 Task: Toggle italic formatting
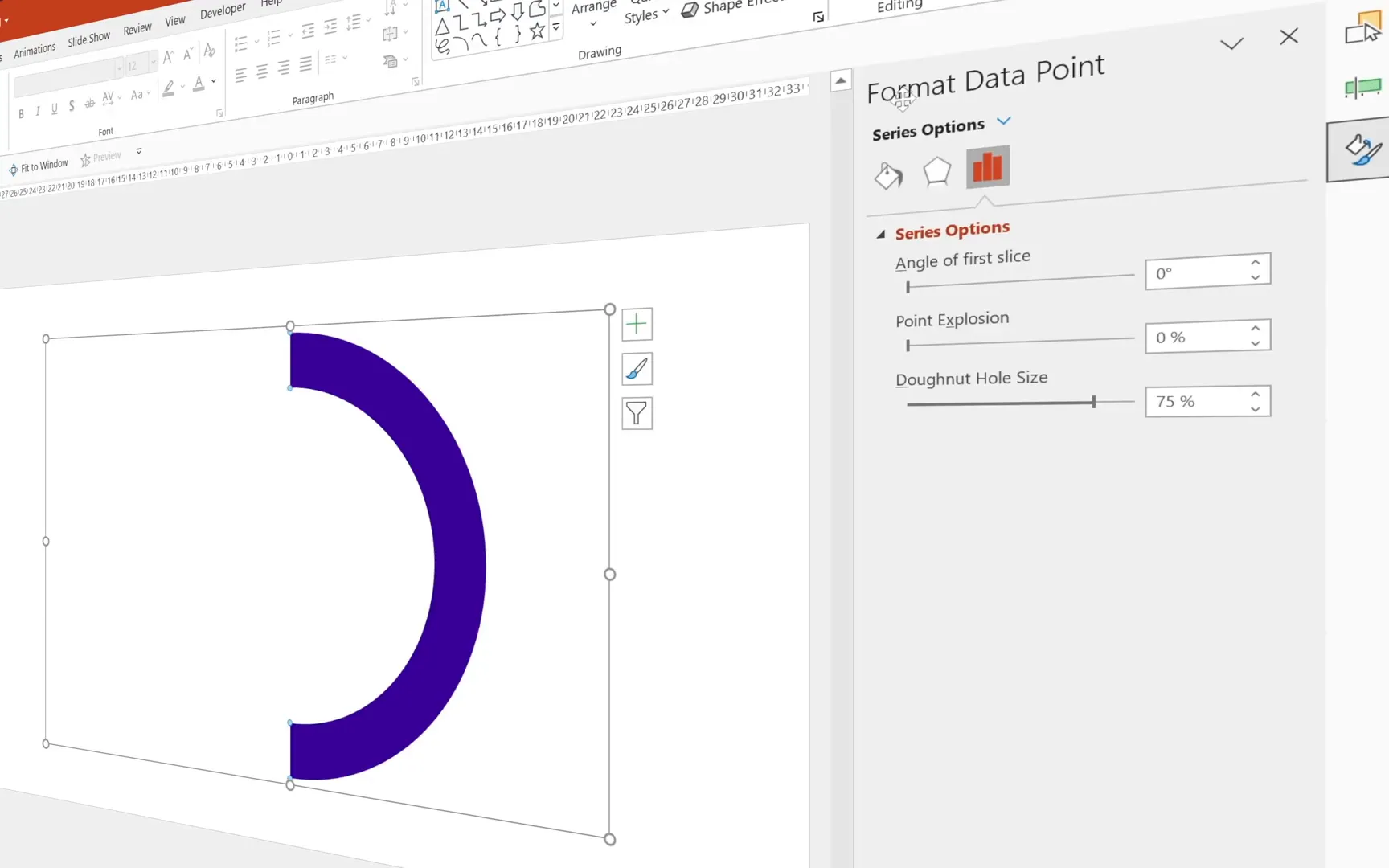pyautogui.click(x=37, y=112)
